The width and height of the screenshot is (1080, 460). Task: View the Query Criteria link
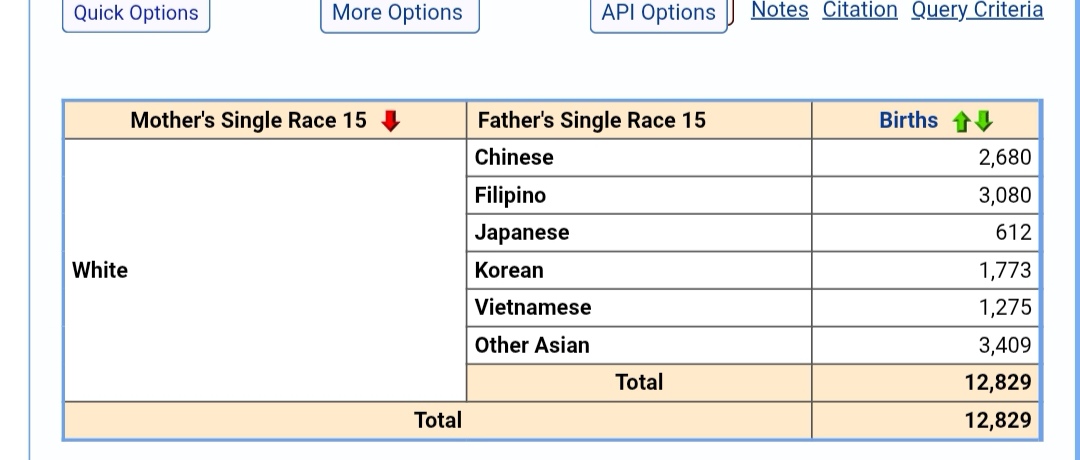(977, 10)
